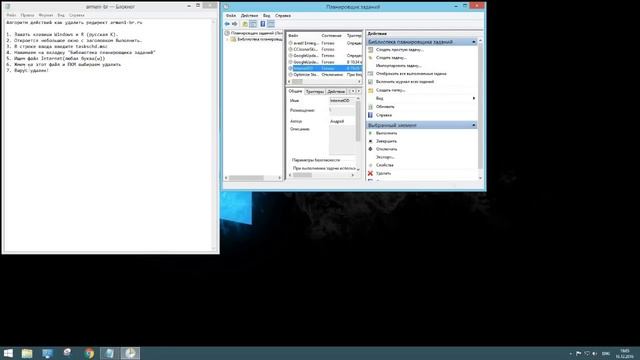Click the up-one-level folder toolbar icon

point(245,24)
